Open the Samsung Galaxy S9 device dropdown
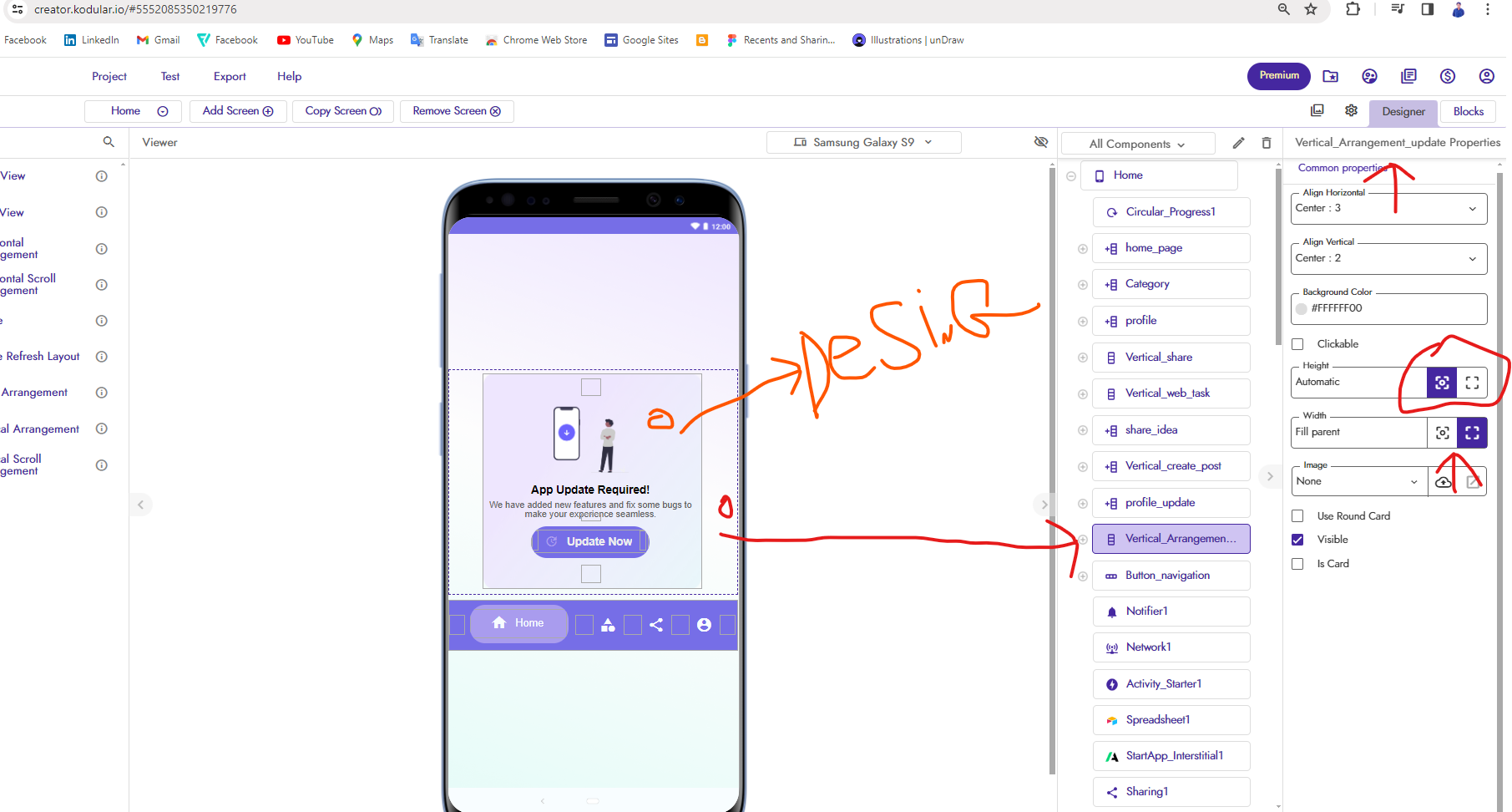Image resolution: width=1512 pixels, height=812 pixels. click(x=863, y=143)
